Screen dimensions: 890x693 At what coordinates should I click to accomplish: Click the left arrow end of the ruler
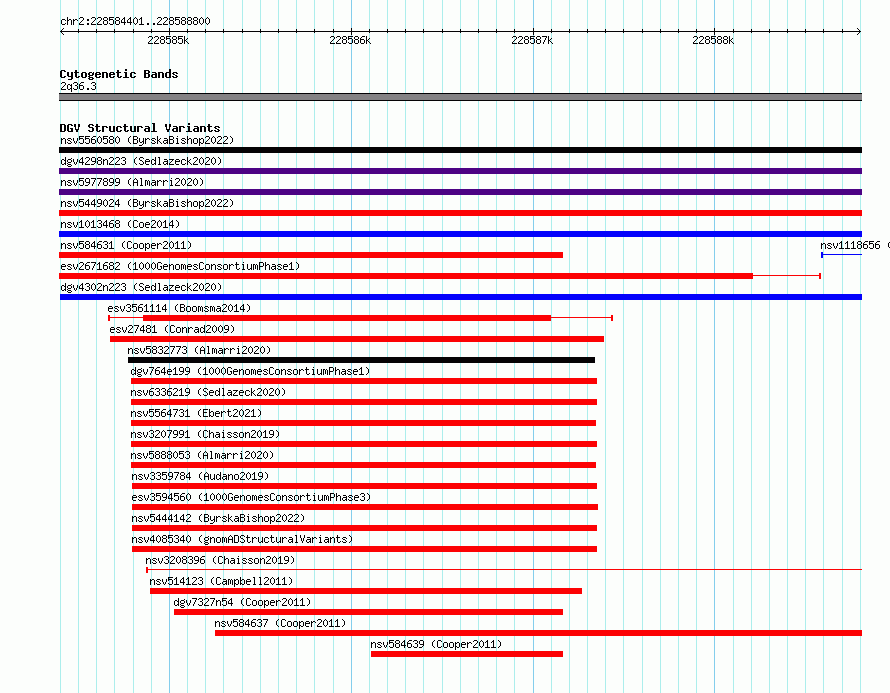[62, 31]
